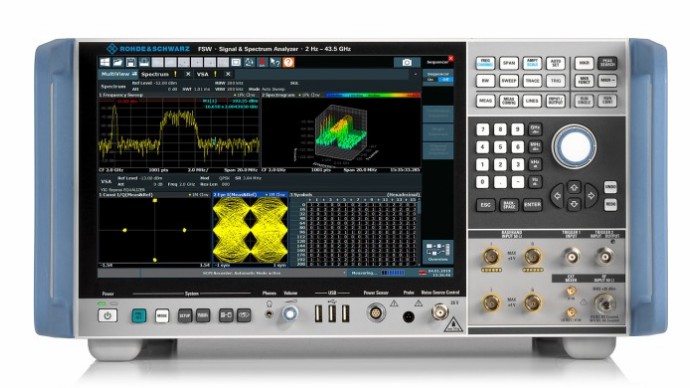The width and height of the screenshot is (690, 388).
Task: Click the volume knob
Action: coord(290,314)
